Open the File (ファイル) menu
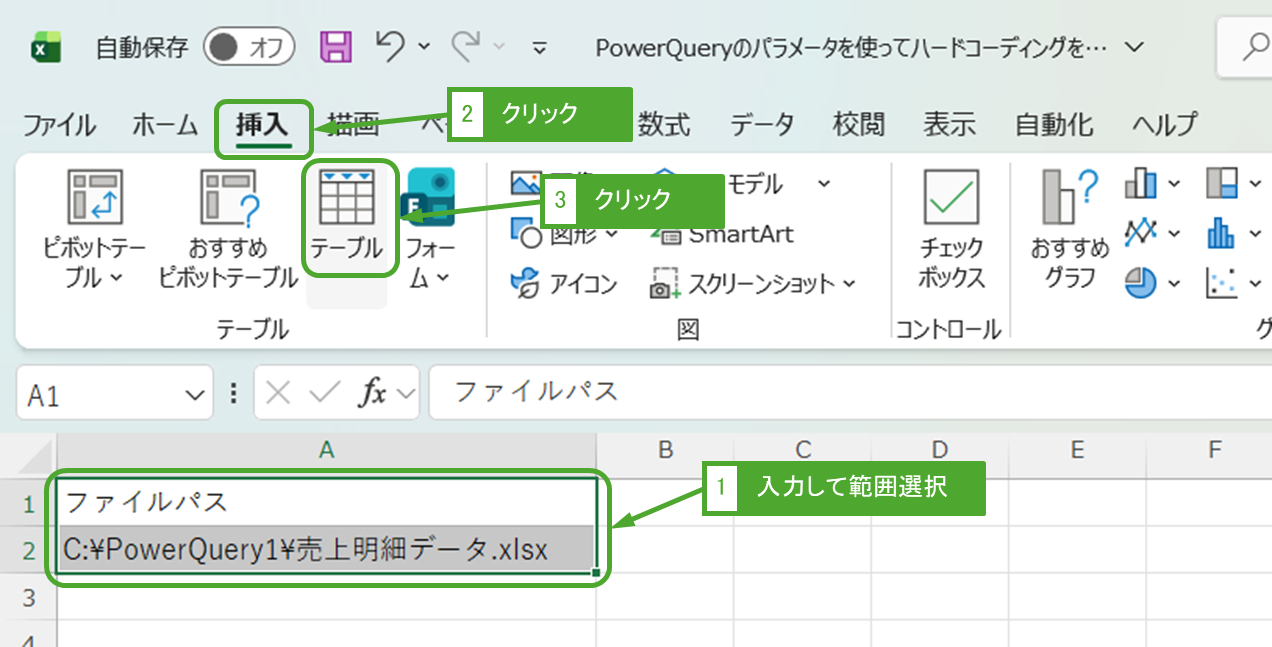Screen dimensions: 1272x647 (x=59, y=125)
